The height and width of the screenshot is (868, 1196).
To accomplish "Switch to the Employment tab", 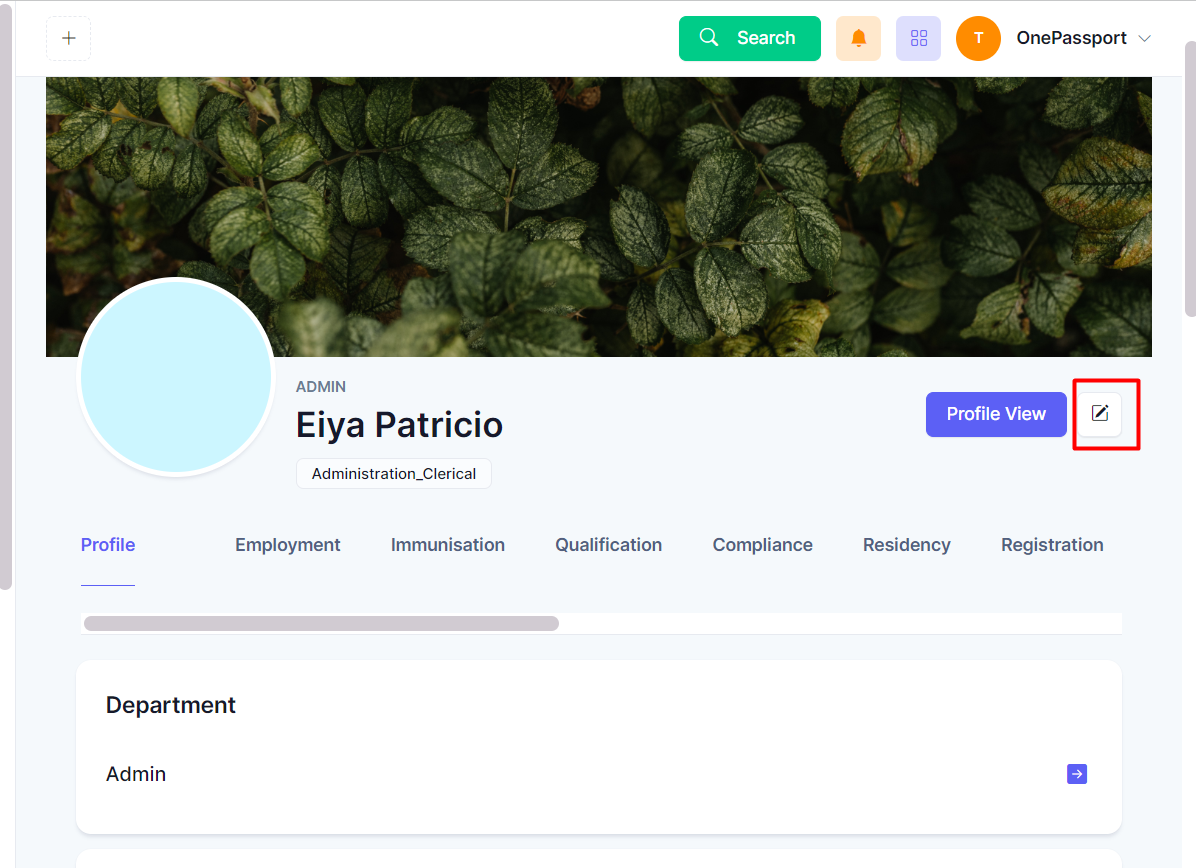I will [x=287, y=545].
